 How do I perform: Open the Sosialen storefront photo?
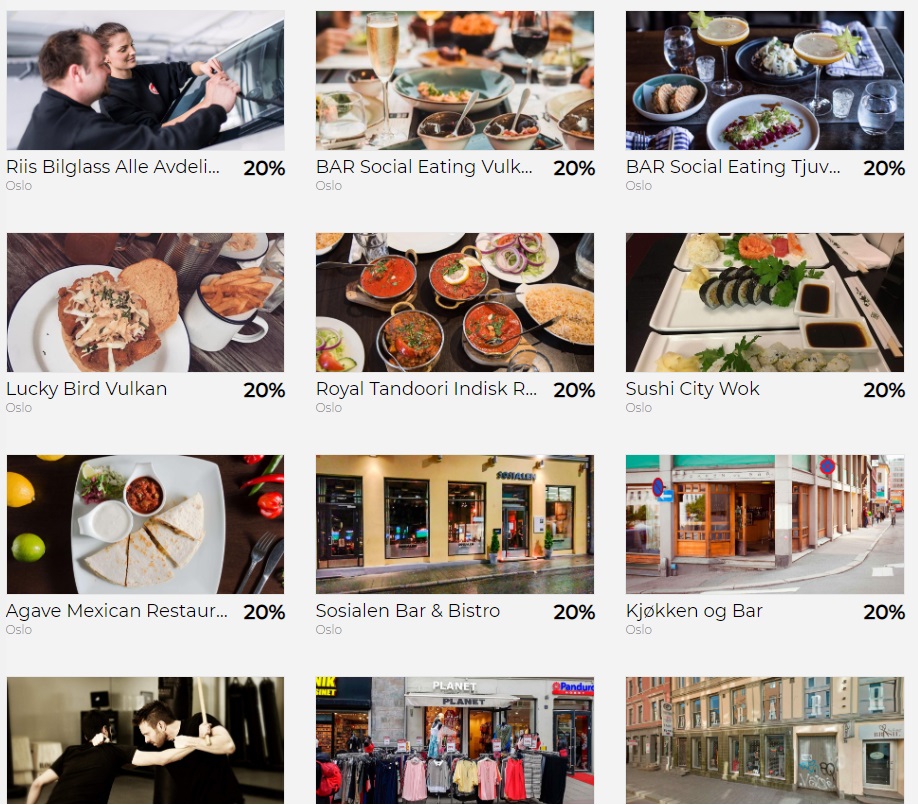(x=455, y=525)
